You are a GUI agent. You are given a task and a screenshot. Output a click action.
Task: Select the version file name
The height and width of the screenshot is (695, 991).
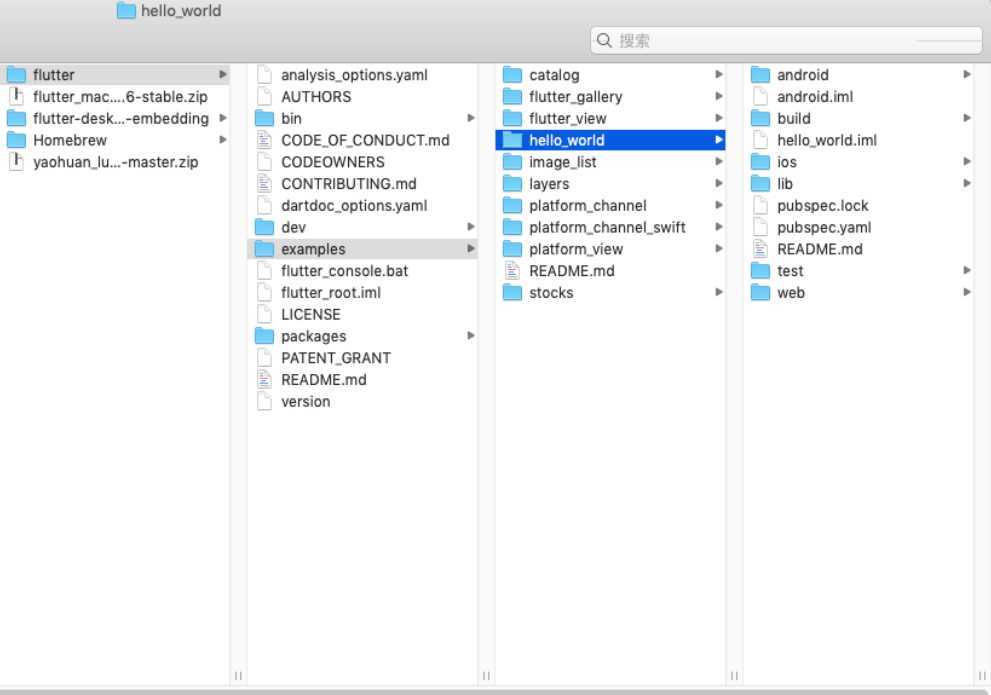click(305, 401)
